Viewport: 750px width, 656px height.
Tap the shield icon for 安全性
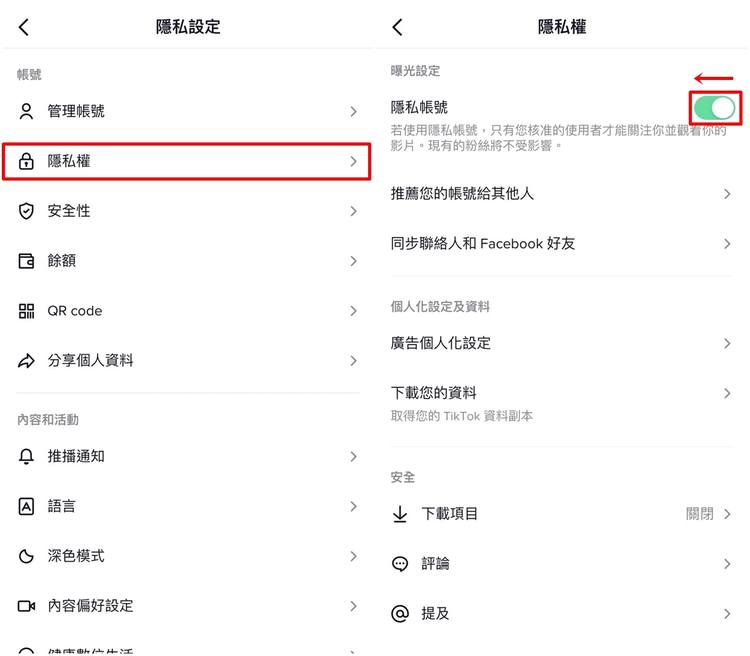[x=27, y=211]
